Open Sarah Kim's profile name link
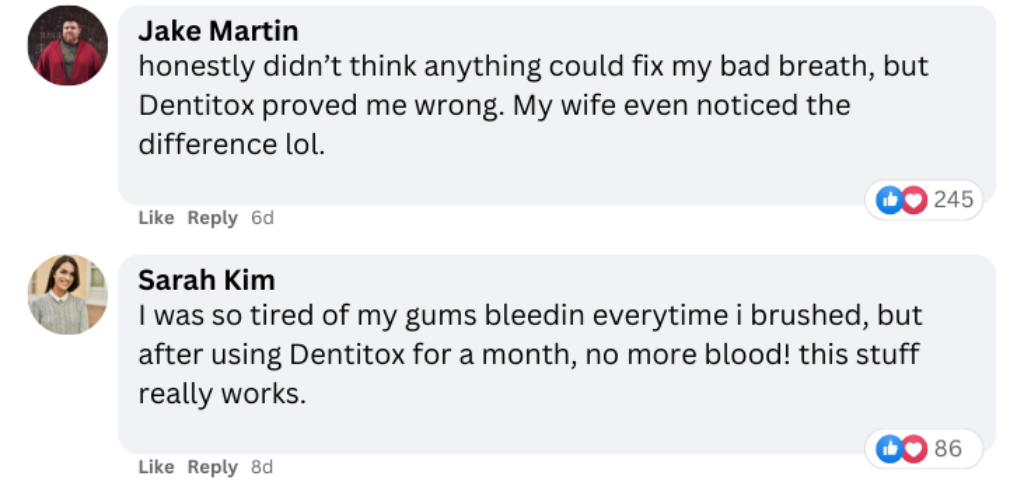Screen dimensions: 1024x490 point(206,280)
